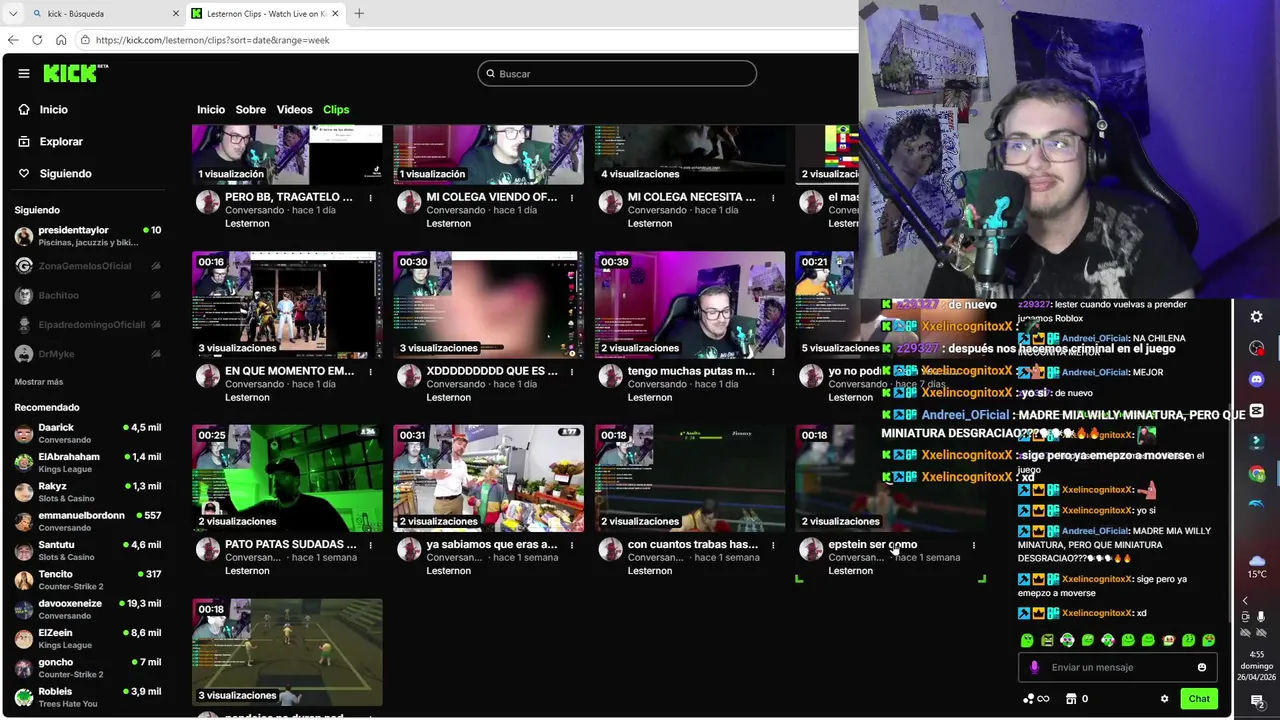The width and height of the screenshot is (1280, 720).
Task: Expand Mostrar más in the Siguiendo list
Action: click(39, 382)
